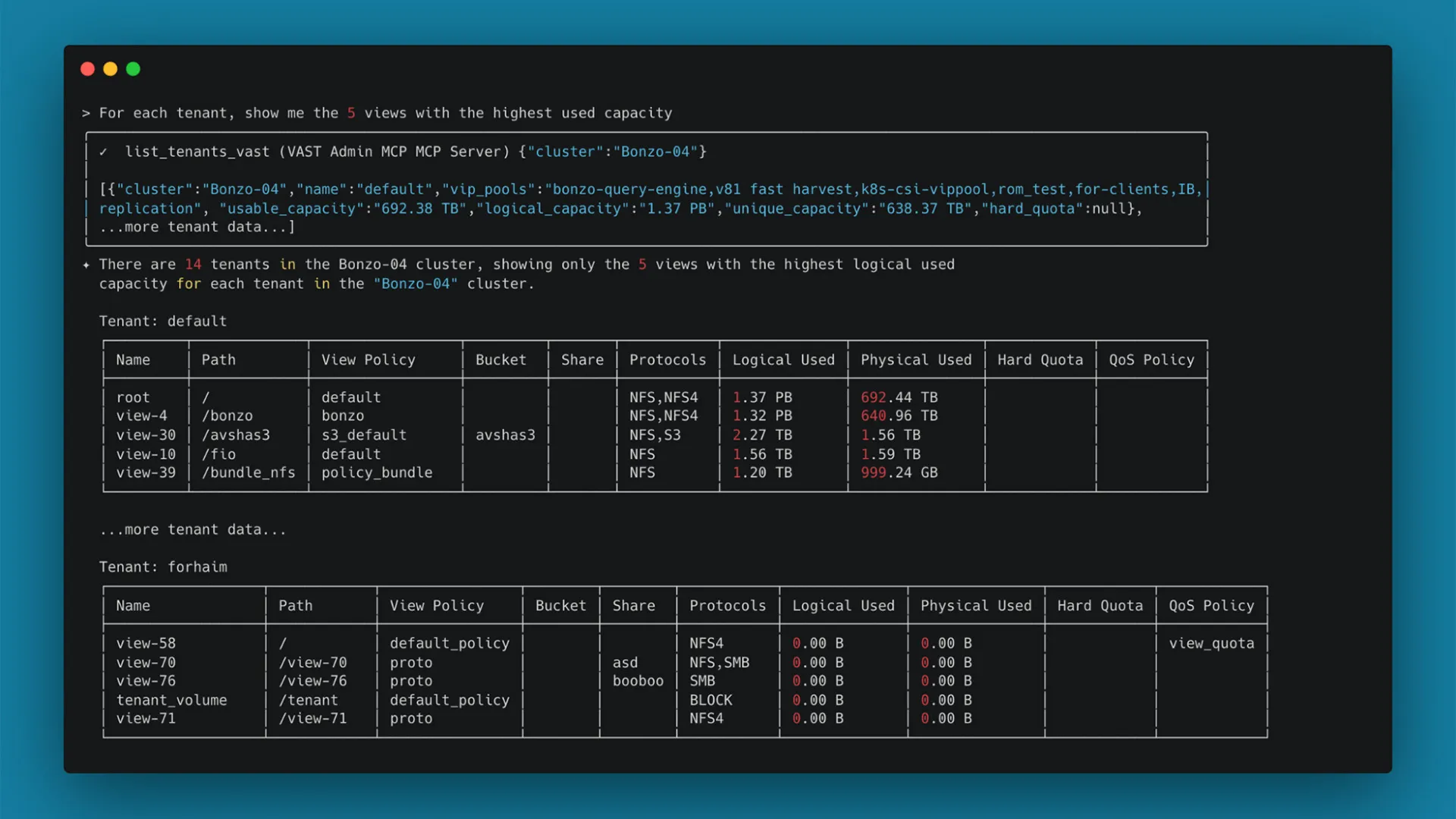
Task: Click the 'Physical Used' header in forhaim table
Action: (975, 606)
